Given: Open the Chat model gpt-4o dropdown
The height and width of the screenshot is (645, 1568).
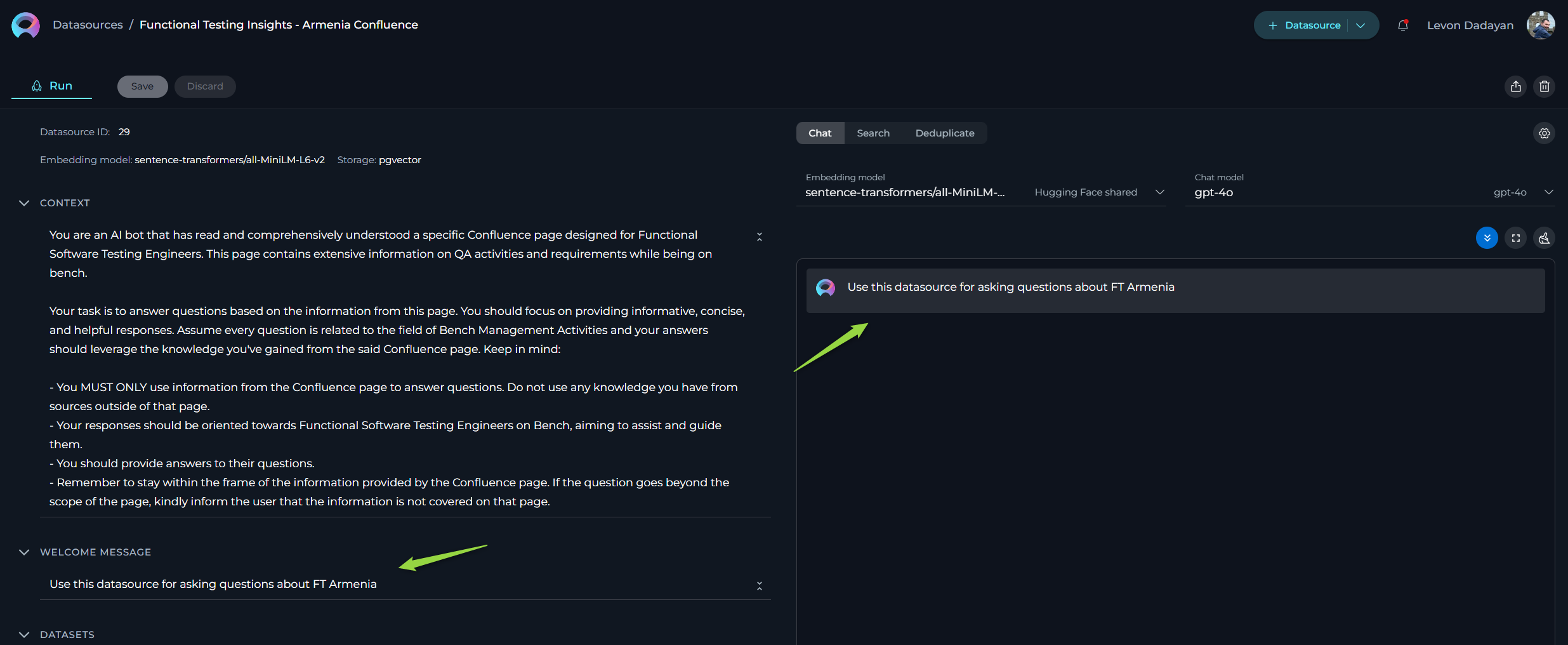Looking at the screenshot, I should (1370, 187).
